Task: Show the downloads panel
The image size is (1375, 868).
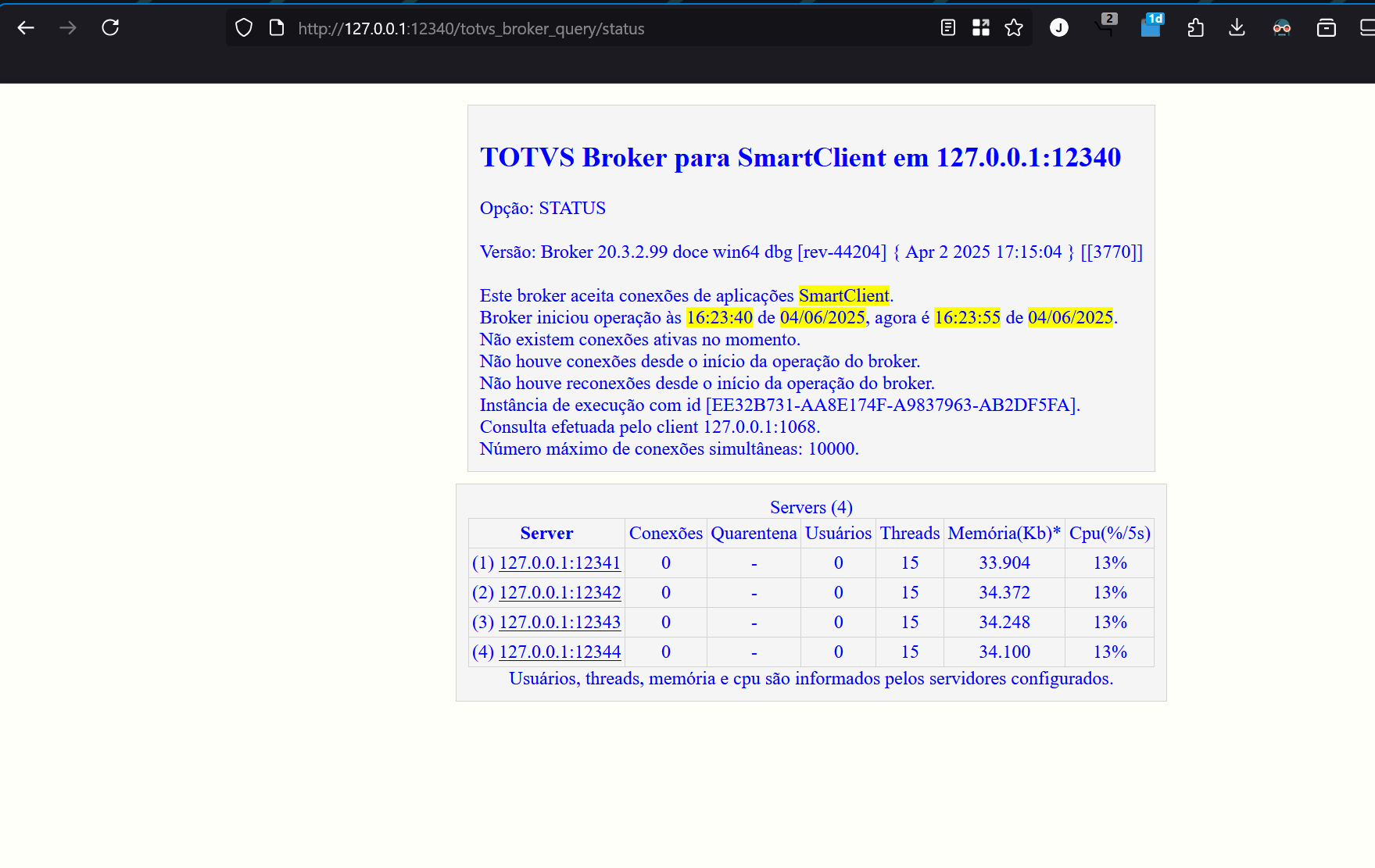Action: point(1237,28)
